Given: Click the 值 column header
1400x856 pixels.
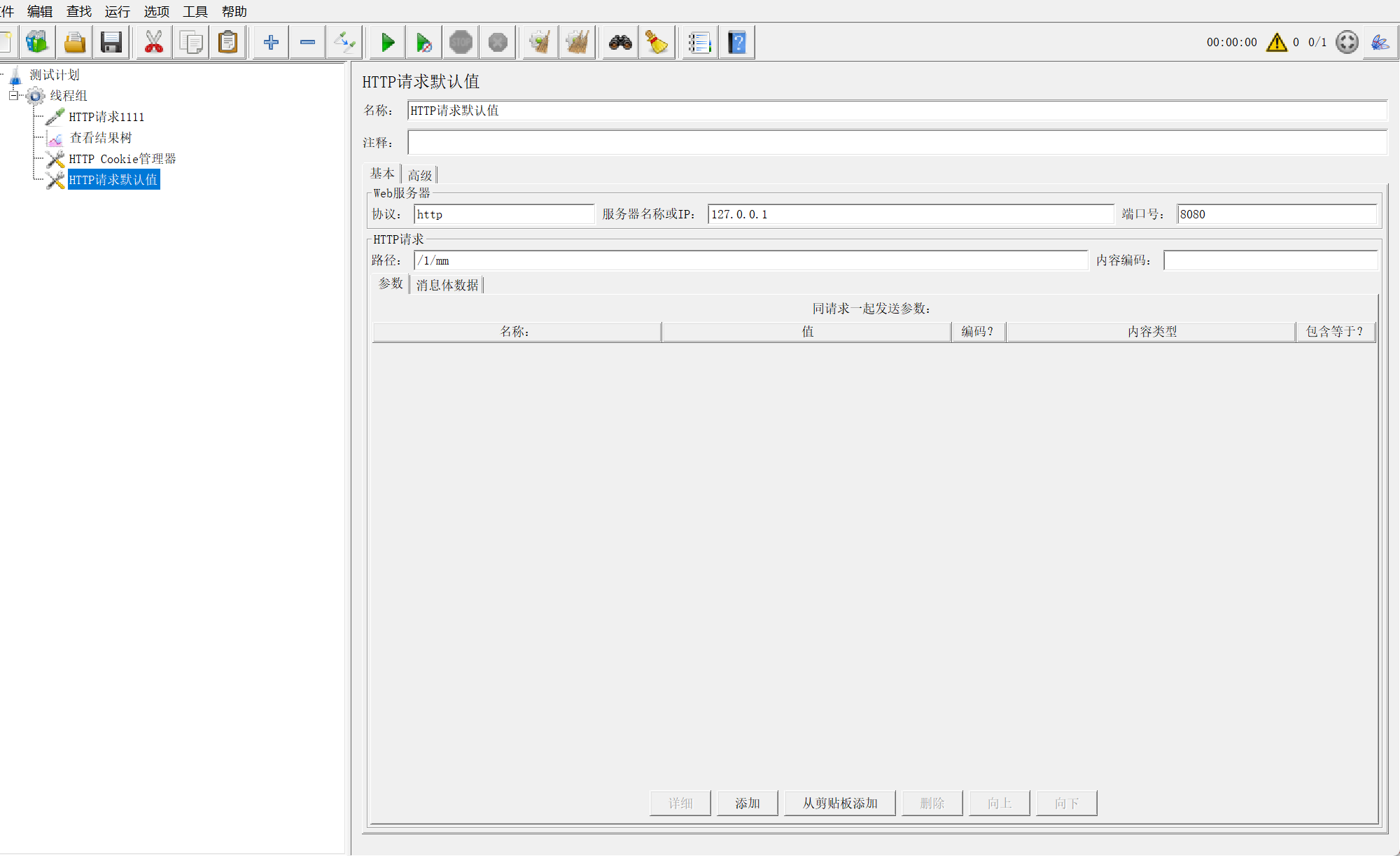Looking at the screenshot, I should click(806, 332).
